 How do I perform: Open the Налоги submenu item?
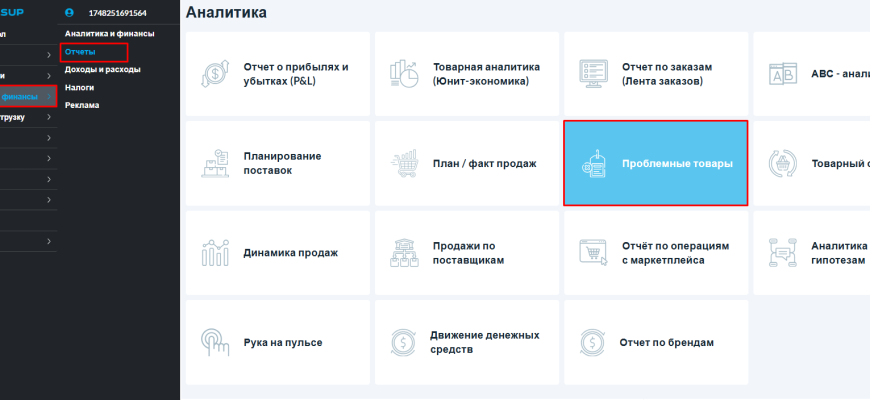(80, 87)
